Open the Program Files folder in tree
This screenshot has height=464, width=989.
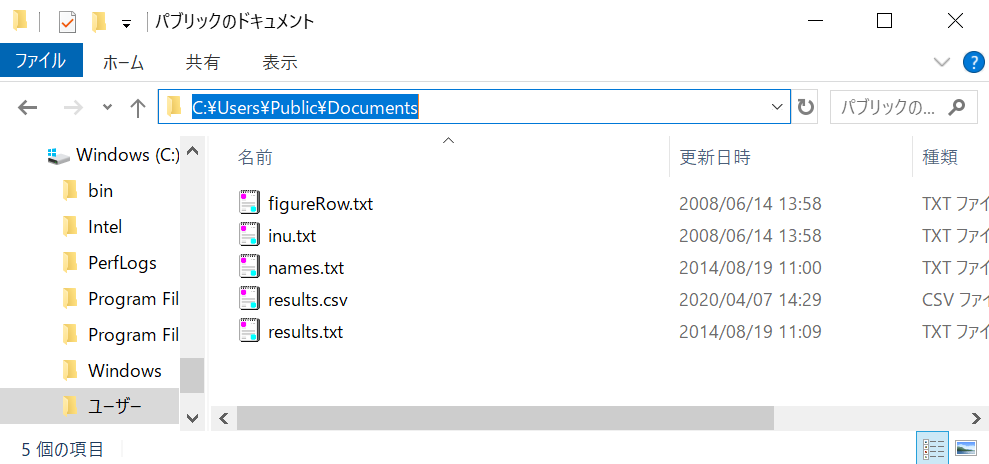point(132,299)
